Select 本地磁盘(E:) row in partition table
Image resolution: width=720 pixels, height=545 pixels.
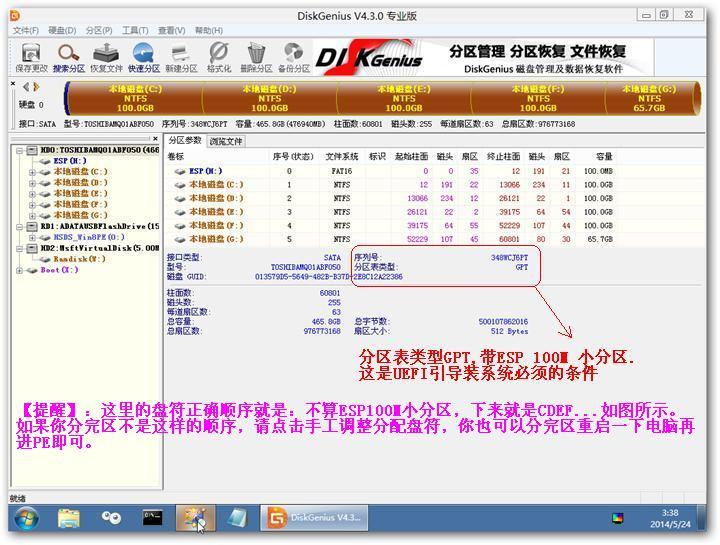click(389, 212)
